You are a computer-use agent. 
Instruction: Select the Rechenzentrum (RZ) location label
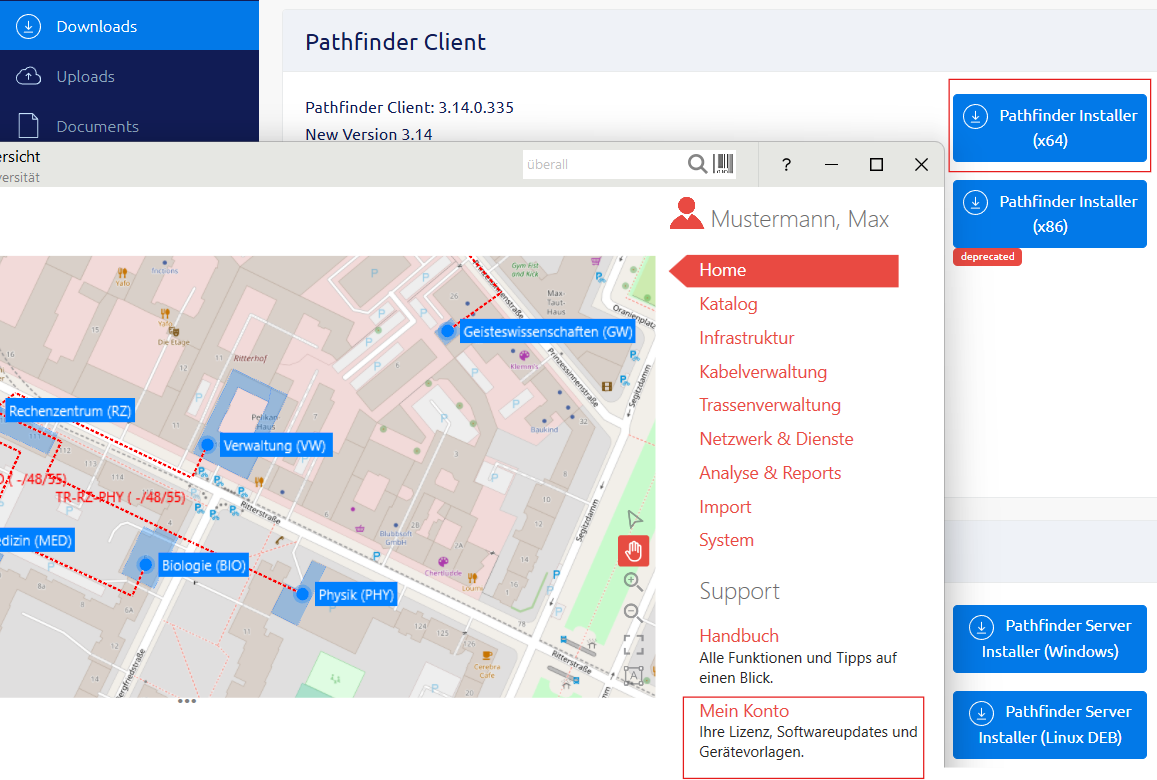tap(70, 411)
